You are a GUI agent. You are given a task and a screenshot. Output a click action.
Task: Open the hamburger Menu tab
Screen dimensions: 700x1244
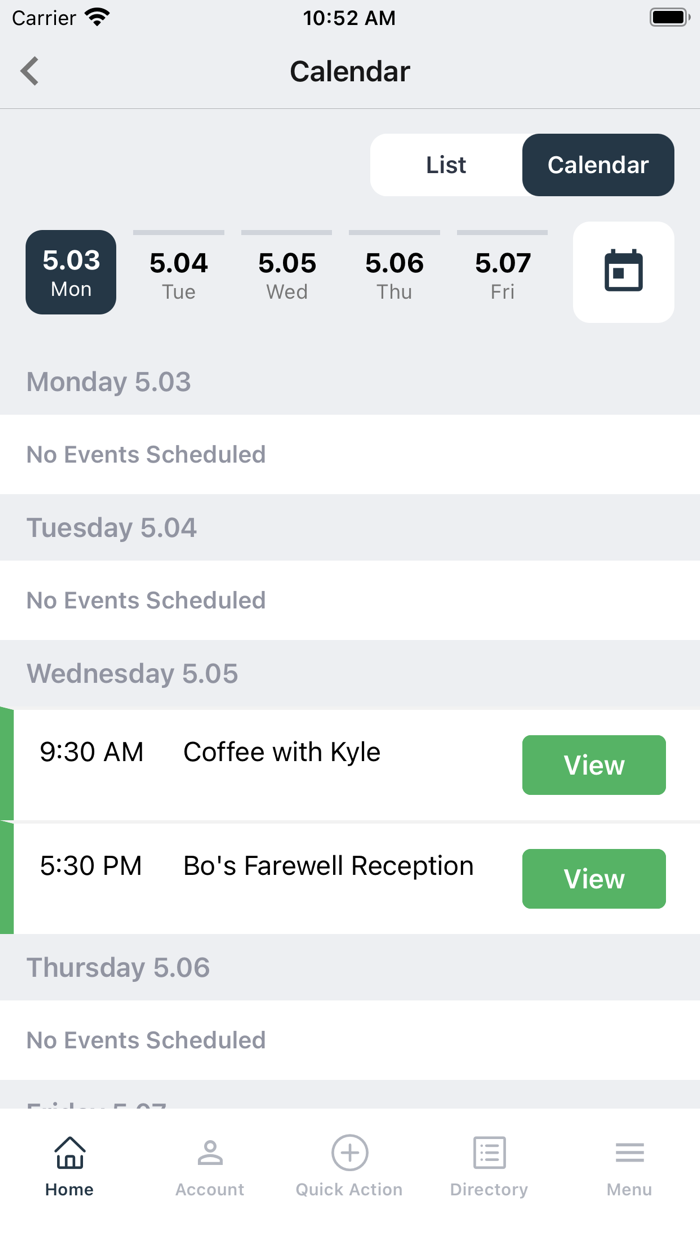pyautogui.click(x=629, y=1166)
